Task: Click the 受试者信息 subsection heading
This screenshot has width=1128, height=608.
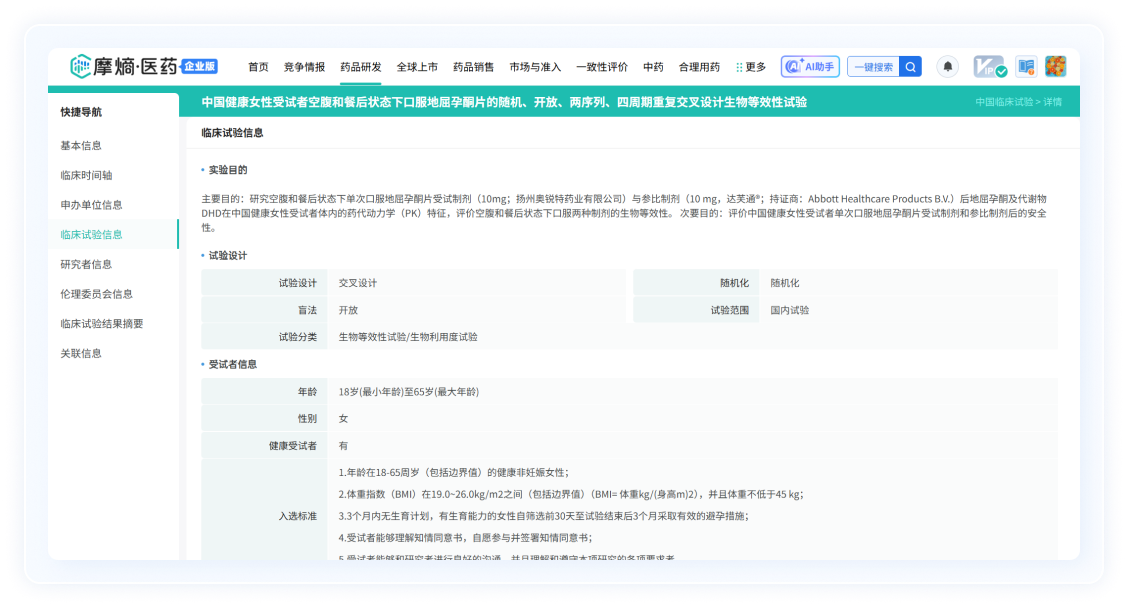Action: [233, 364]
